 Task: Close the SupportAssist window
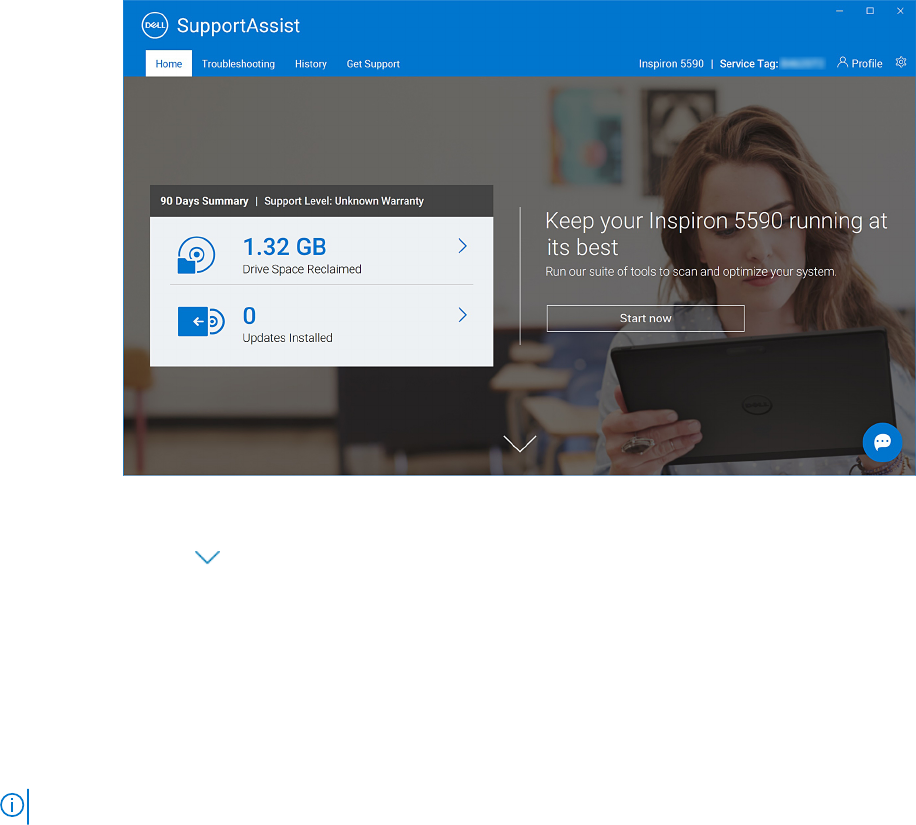pyautogui.click(x=900, y=11)
